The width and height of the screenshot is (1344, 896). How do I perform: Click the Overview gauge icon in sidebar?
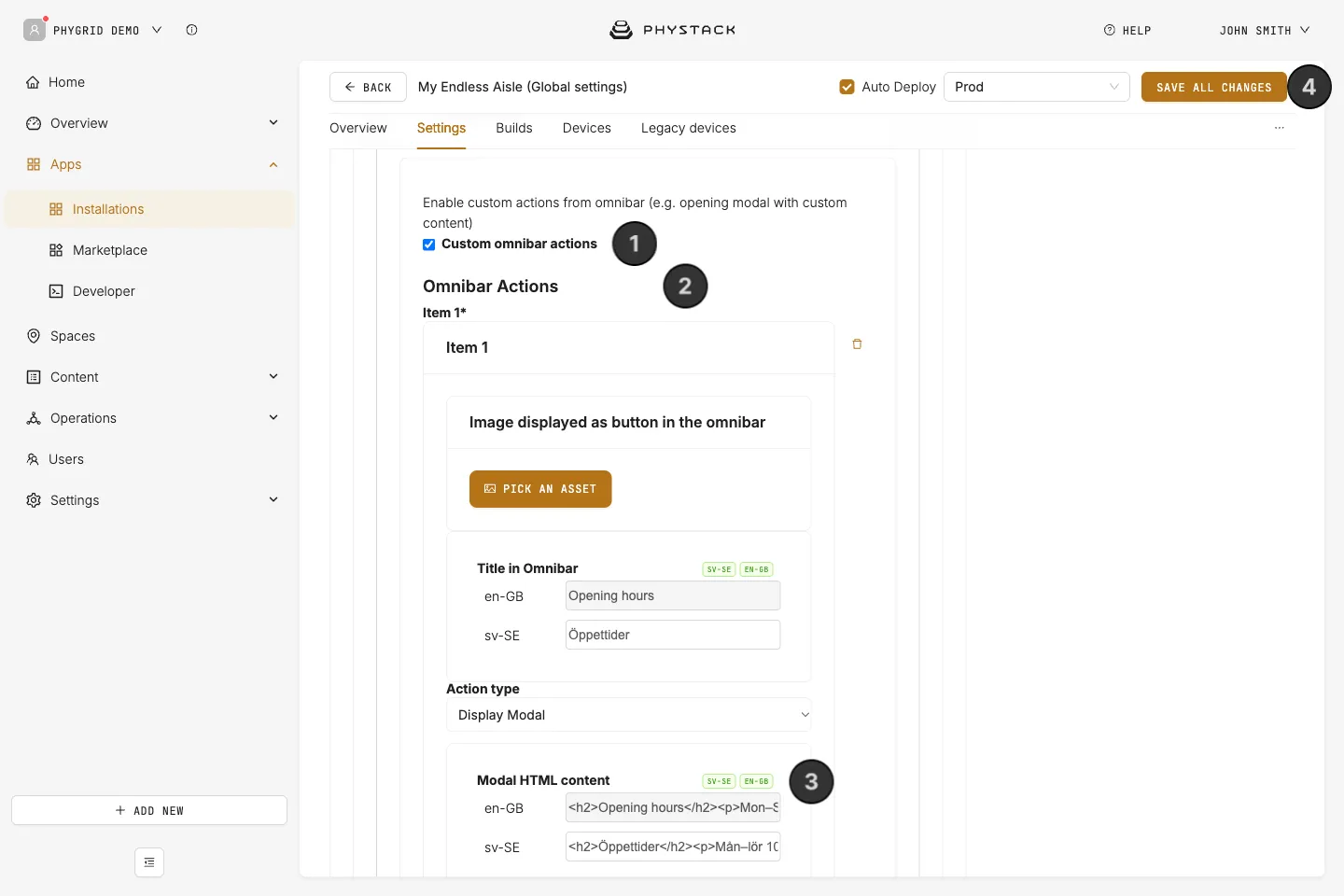point(34,123)
